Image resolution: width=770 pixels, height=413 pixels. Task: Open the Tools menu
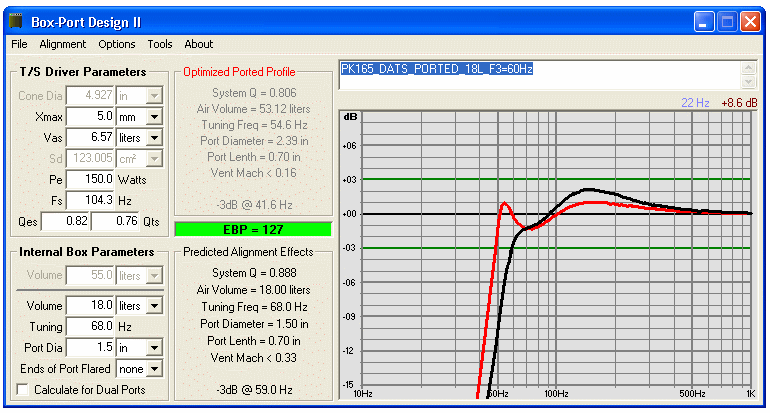pyautogui.click(x=160, y=44)
